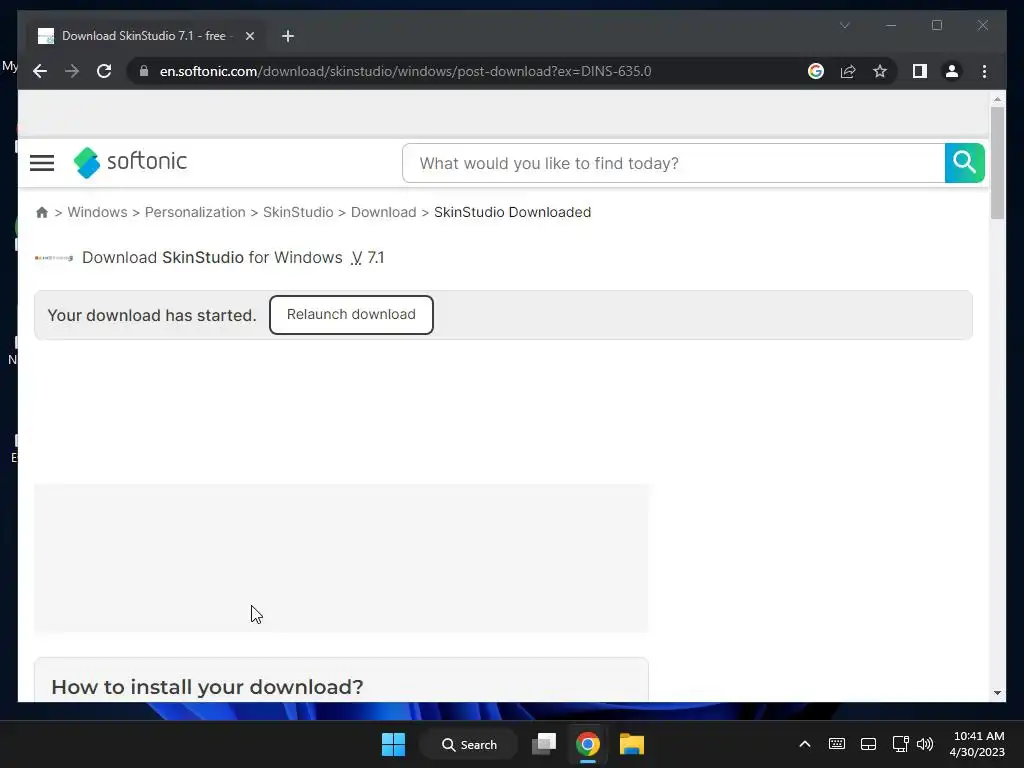Select the Download SkinStudio 7.1 tab
The image size is (1024, 768).
click(x=144, y=36)
